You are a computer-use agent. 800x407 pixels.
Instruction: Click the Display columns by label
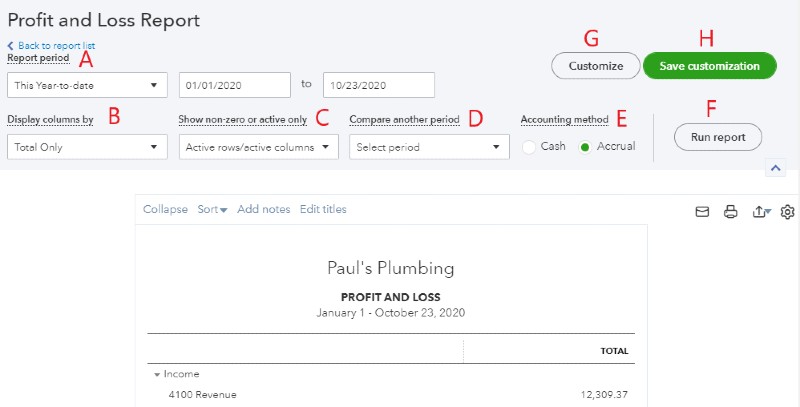click(x=50, y=119)
